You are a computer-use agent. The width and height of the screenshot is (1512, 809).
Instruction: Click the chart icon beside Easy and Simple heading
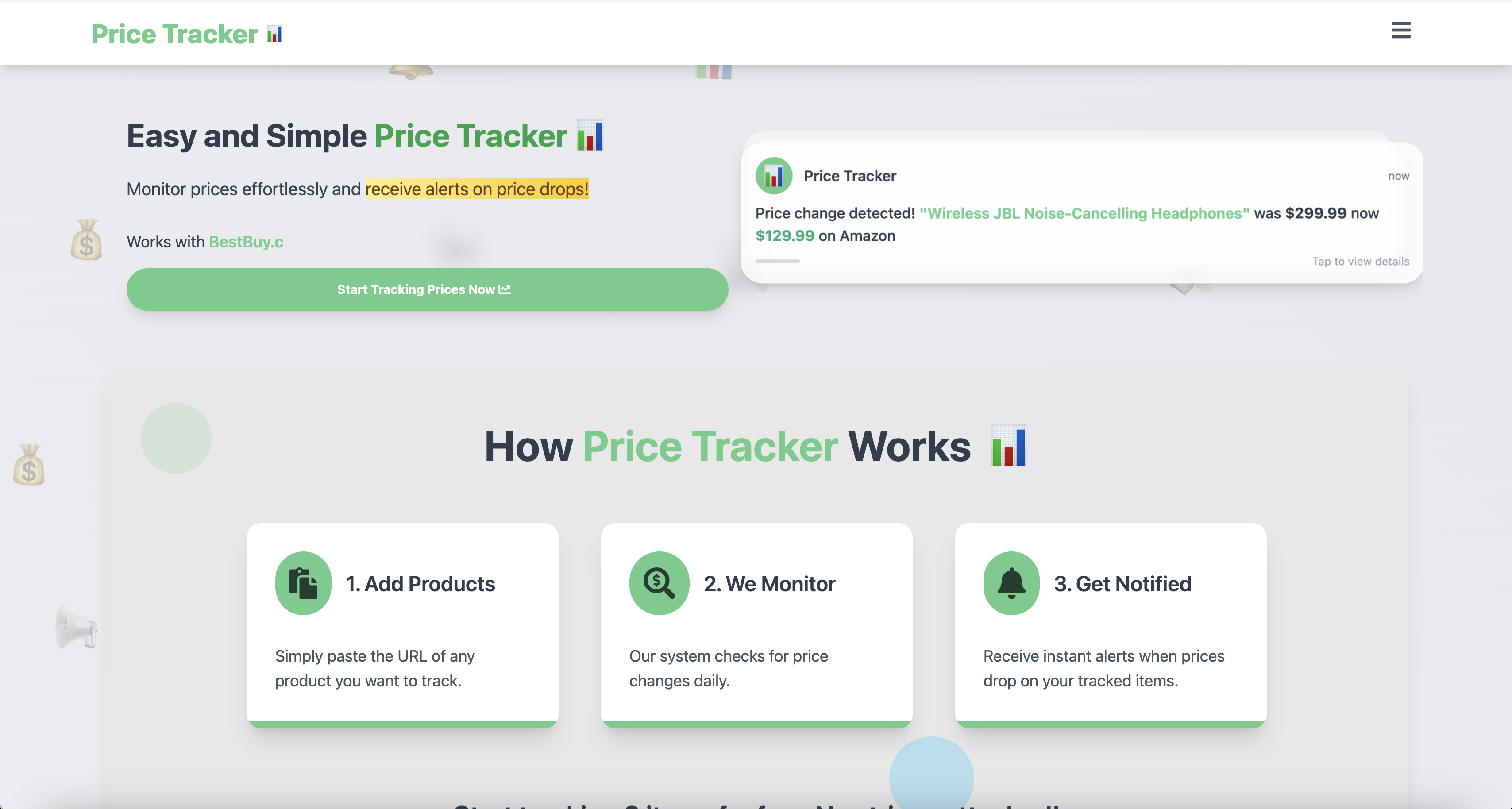point(590,135)
